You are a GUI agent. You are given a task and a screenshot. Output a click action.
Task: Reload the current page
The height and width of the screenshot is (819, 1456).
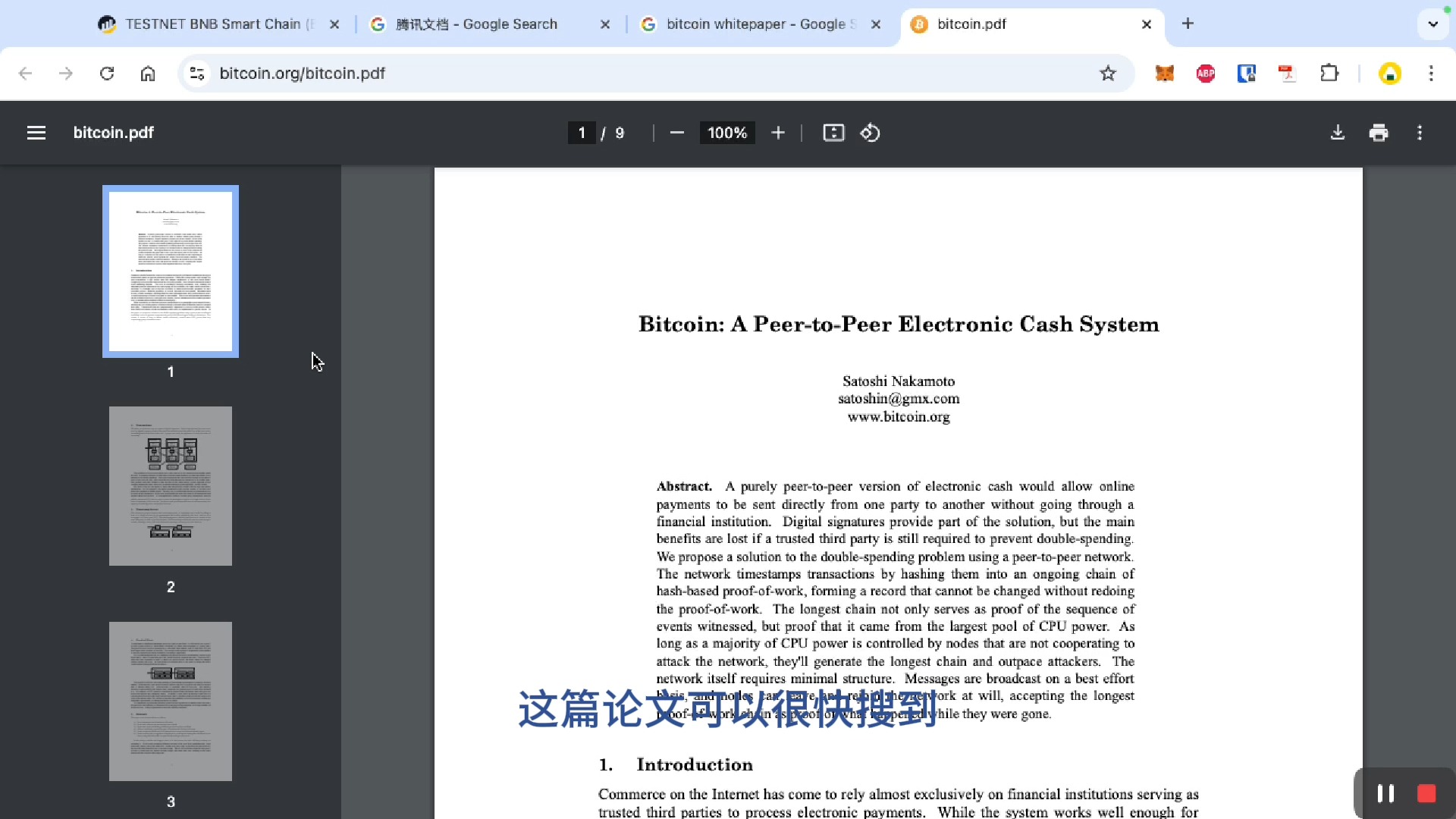pos(107,74)
